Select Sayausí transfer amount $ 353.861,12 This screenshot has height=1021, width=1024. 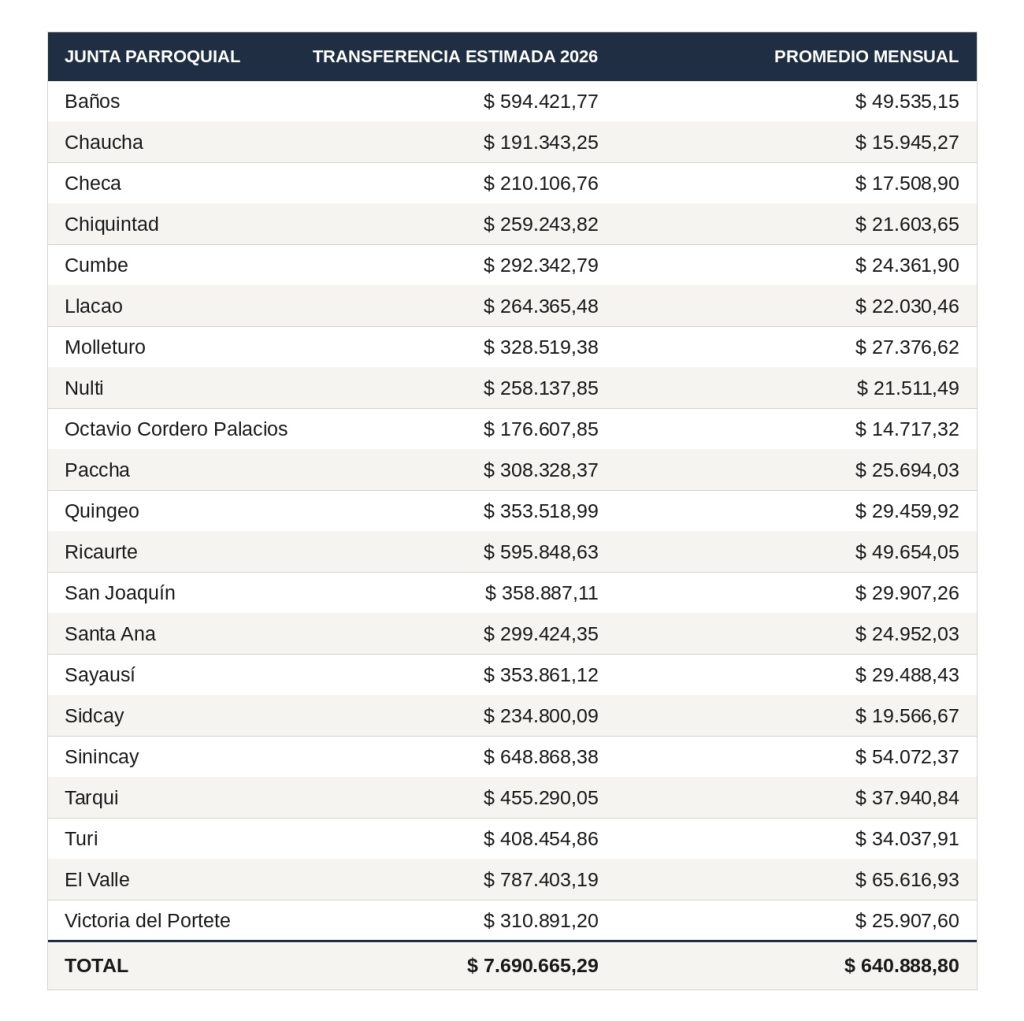coord(541,675)
